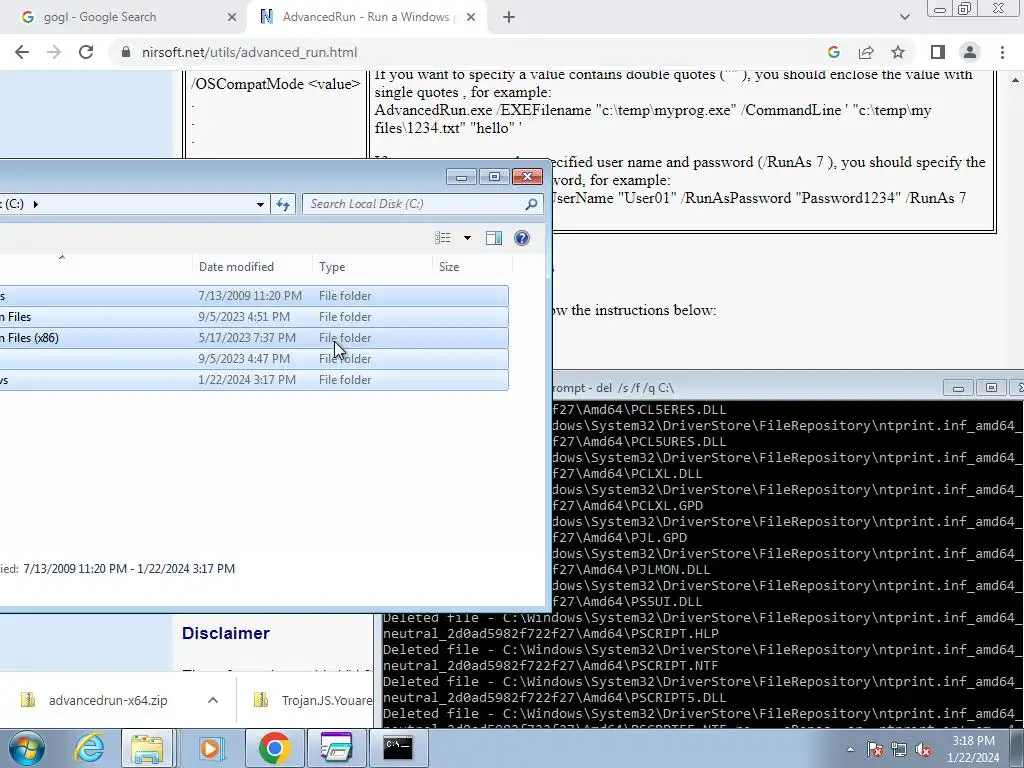1024x768 pixels.
Task: Open the Windows Start button
Action: point(27,748)
